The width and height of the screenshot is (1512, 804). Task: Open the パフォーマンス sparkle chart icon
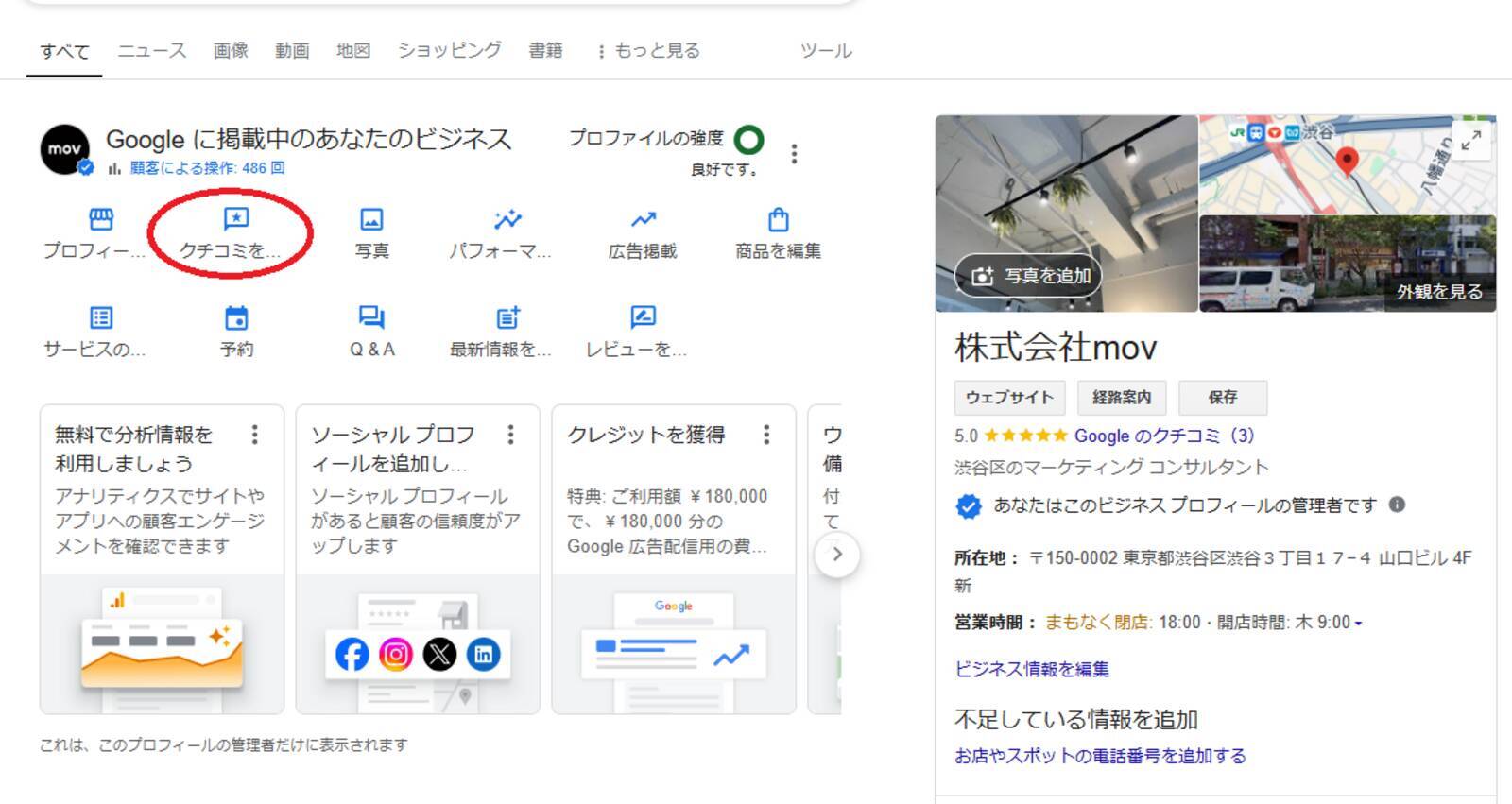[507, 220]
